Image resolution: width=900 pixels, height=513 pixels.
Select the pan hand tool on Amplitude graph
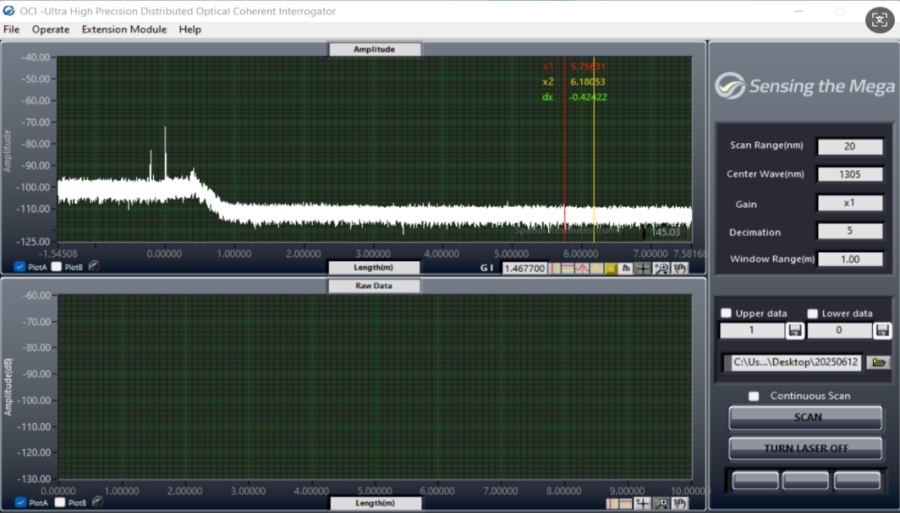pos(680,268)
